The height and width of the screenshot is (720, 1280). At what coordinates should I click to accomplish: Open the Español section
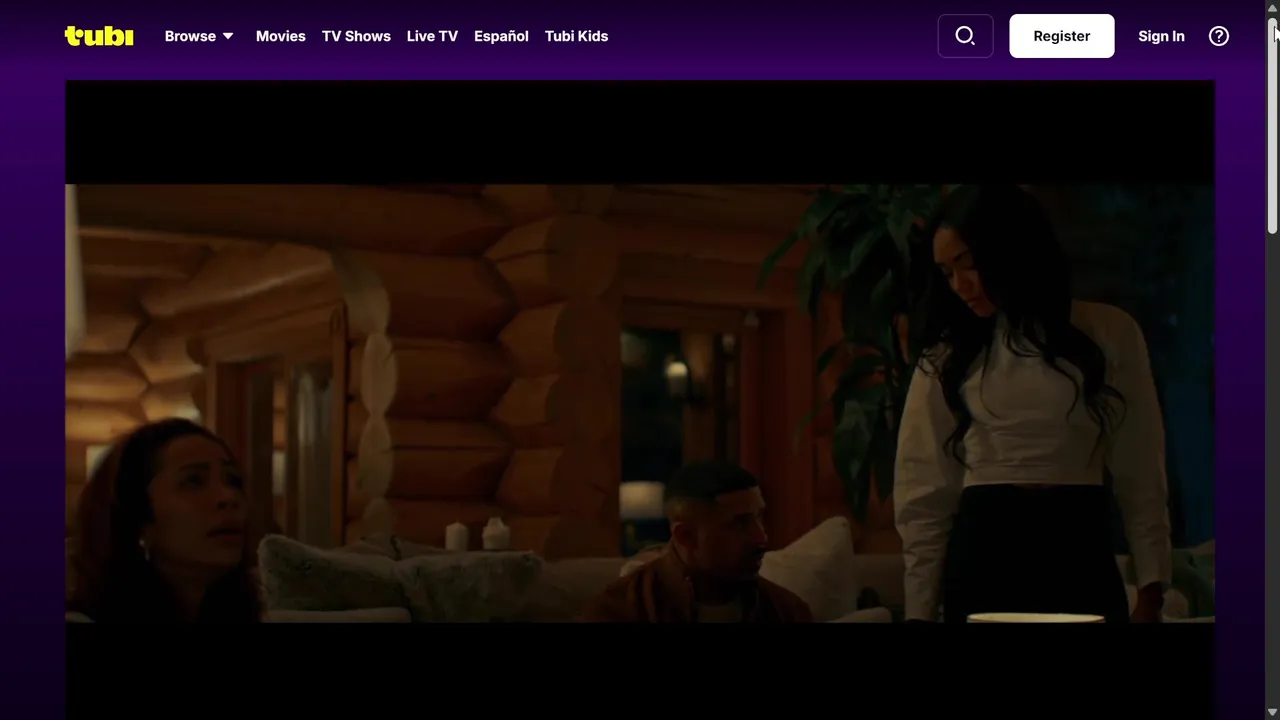501,36
